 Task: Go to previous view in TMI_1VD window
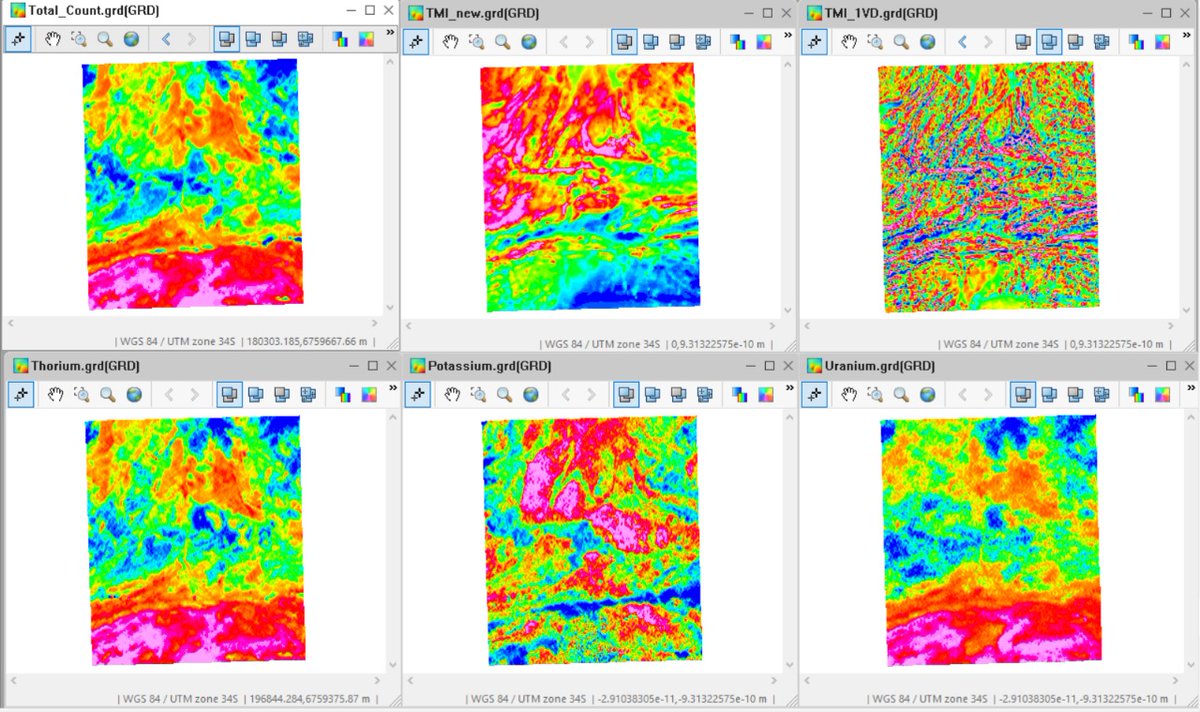coord(962,42)
